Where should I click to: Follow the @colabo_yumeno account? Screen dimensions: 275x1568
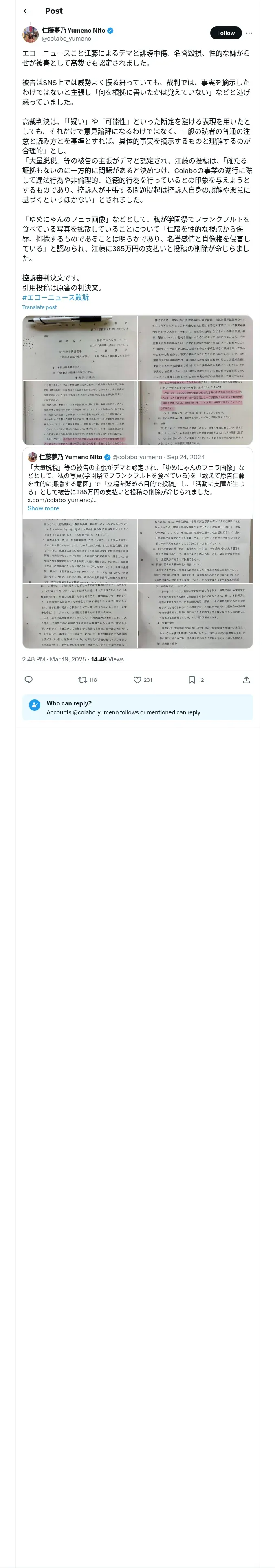click(226, 33)
